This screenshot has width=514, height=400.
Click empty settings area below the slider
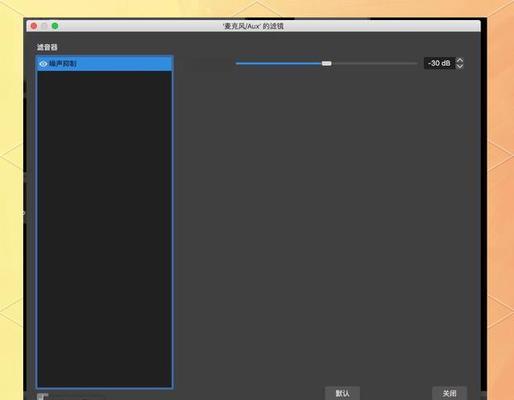[327, 217]
